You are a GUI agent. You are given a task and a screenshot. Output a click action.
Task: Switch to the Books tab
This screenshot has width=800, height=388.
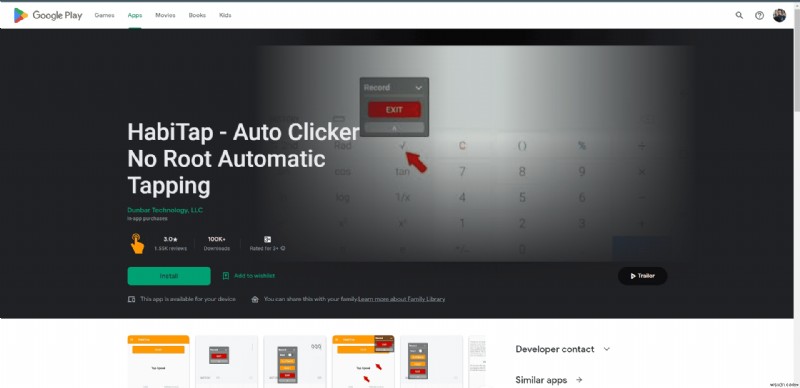pyautogui.click(x=197, y=15)
